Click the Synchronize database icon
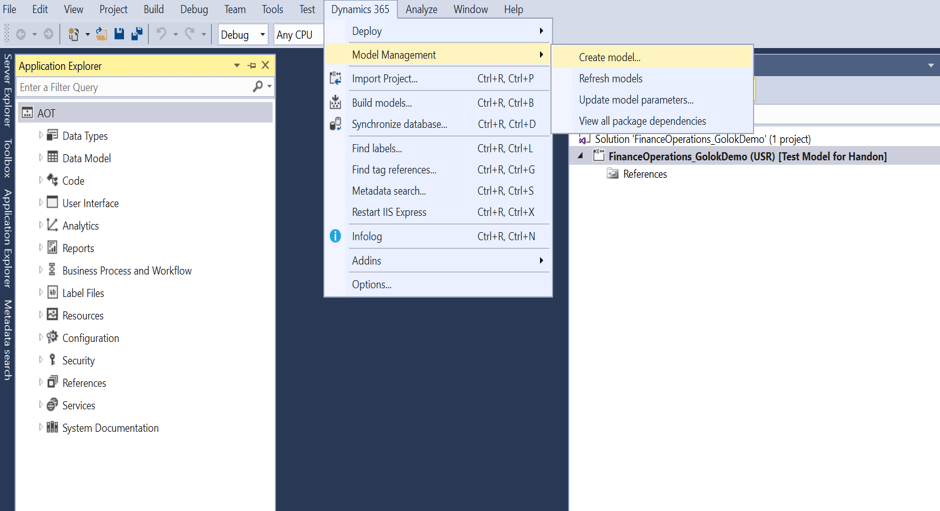Screen dimensions: 940x511 pos(336,124)
